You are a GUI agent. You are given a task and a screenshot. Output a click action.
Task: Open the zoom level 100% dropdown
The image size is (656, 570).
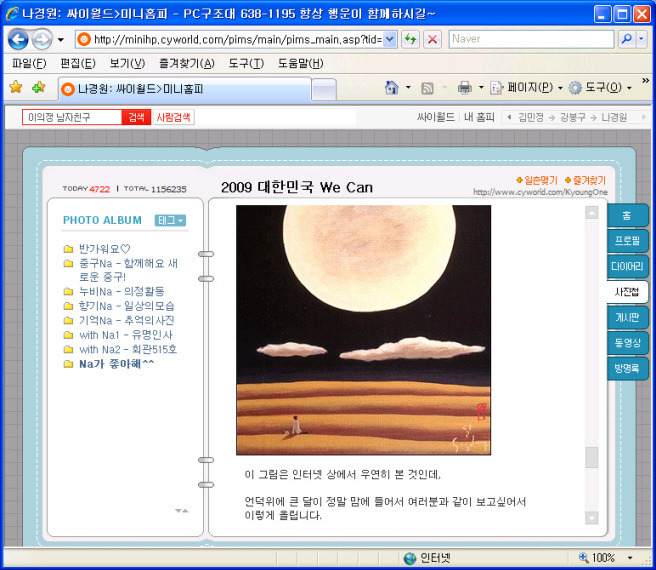coord(630,558)
